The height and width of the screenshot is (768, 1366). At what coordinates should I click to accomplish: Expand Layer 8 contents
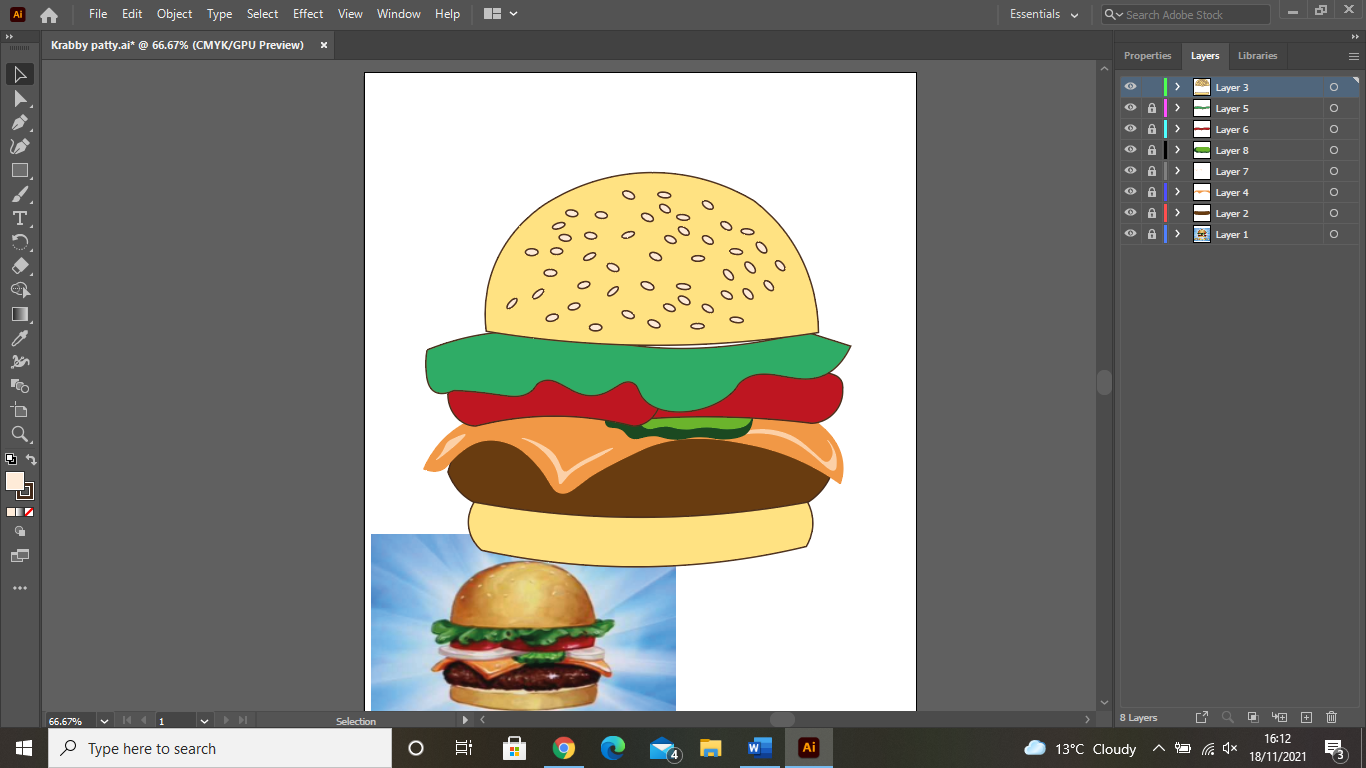pos(1178,150)
